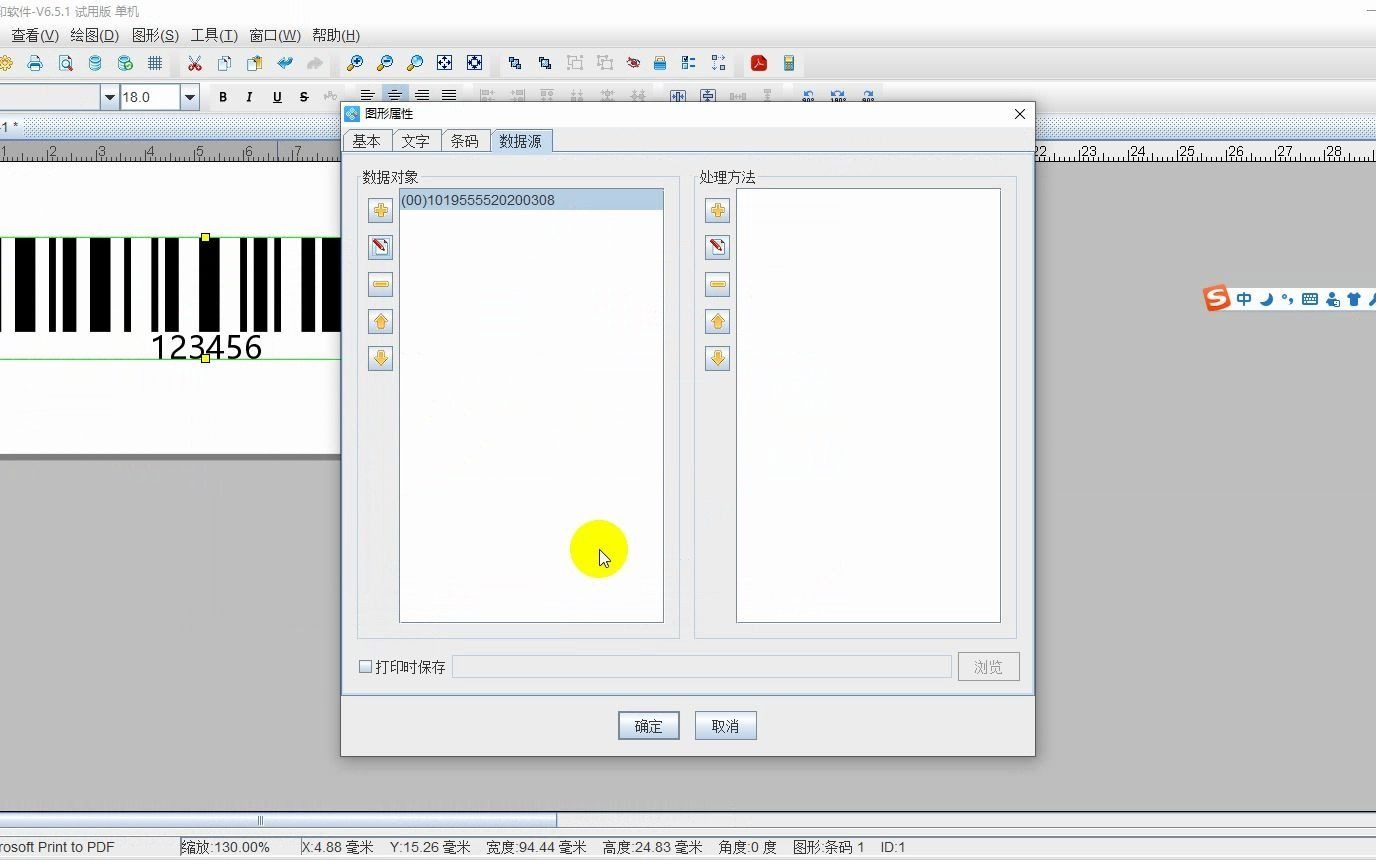Click the fit-to-window arrows icon

(x=445, y=63)
